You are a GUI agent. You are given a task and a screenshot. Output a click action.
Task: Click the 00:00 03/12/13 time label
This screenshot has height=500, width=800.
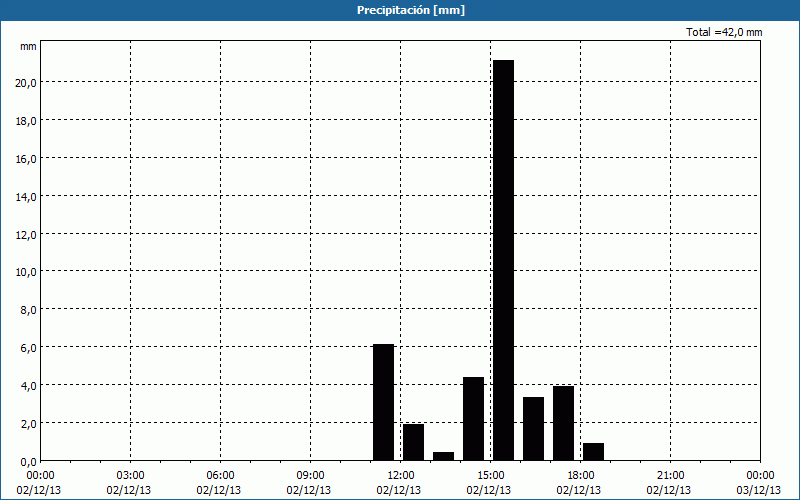coord(759,483)
